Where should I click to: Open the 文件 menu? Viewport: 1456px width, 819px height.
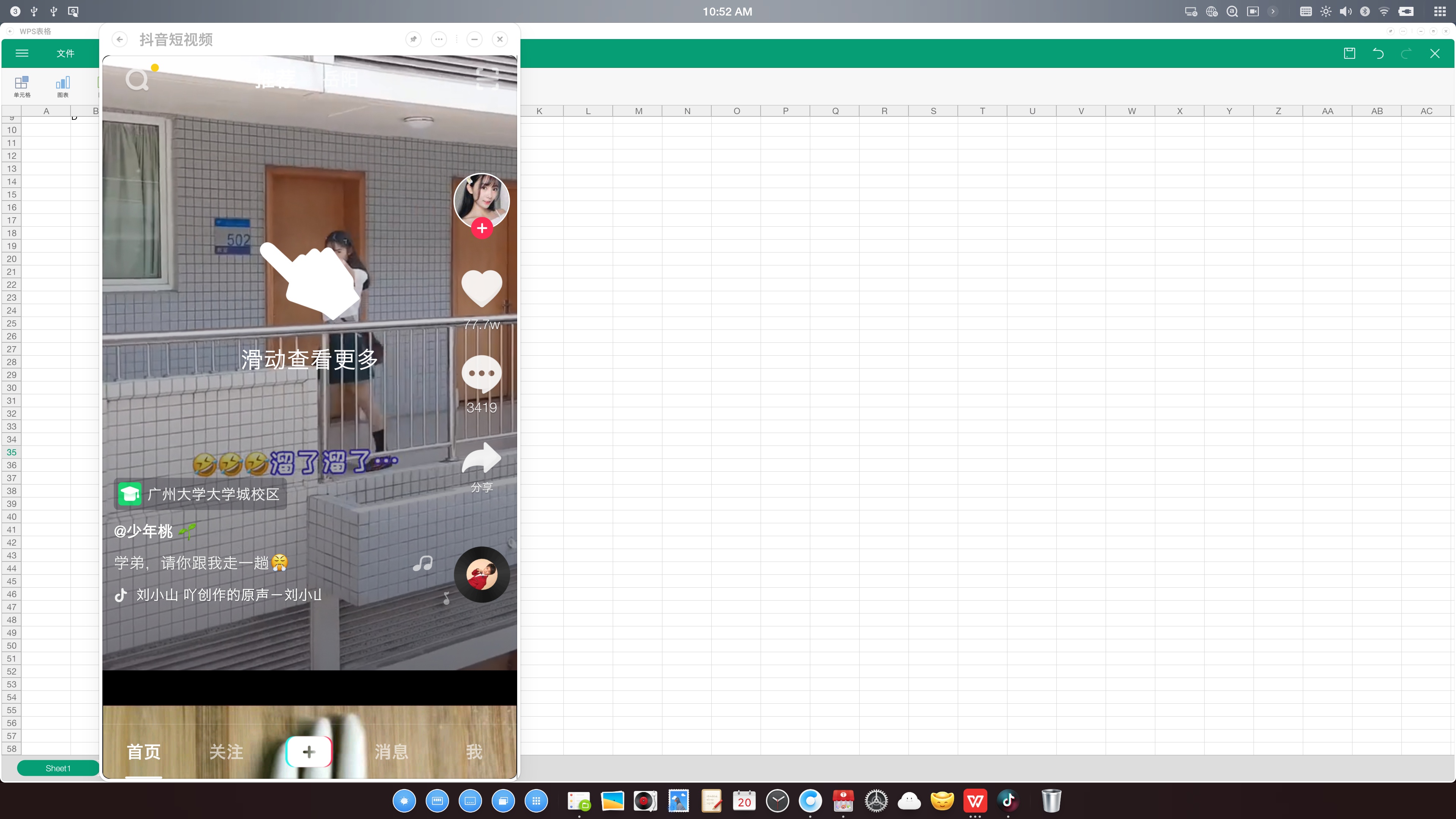(x=65, y=54)
